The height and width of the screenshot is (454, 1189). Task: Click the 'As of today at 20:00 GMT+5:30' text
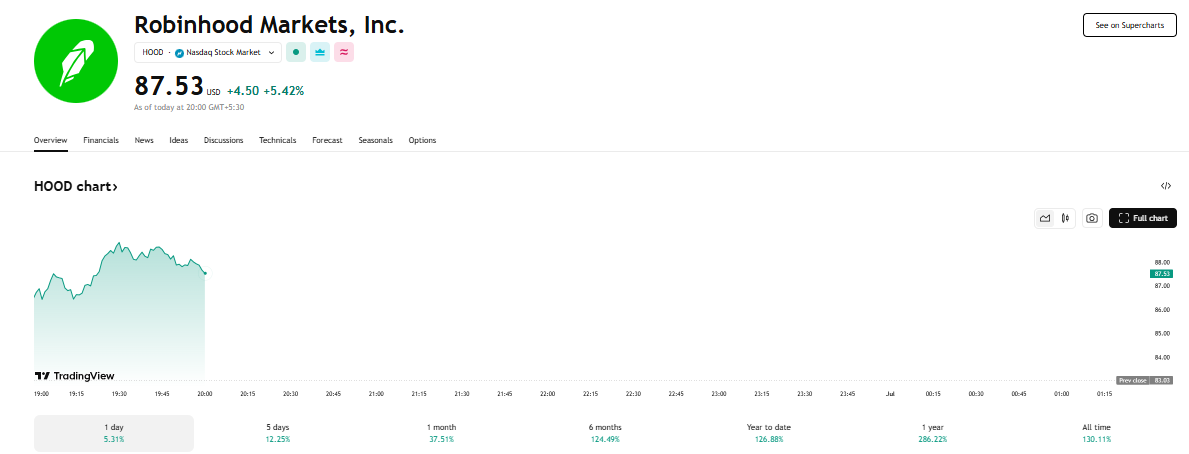click(189, 108)
